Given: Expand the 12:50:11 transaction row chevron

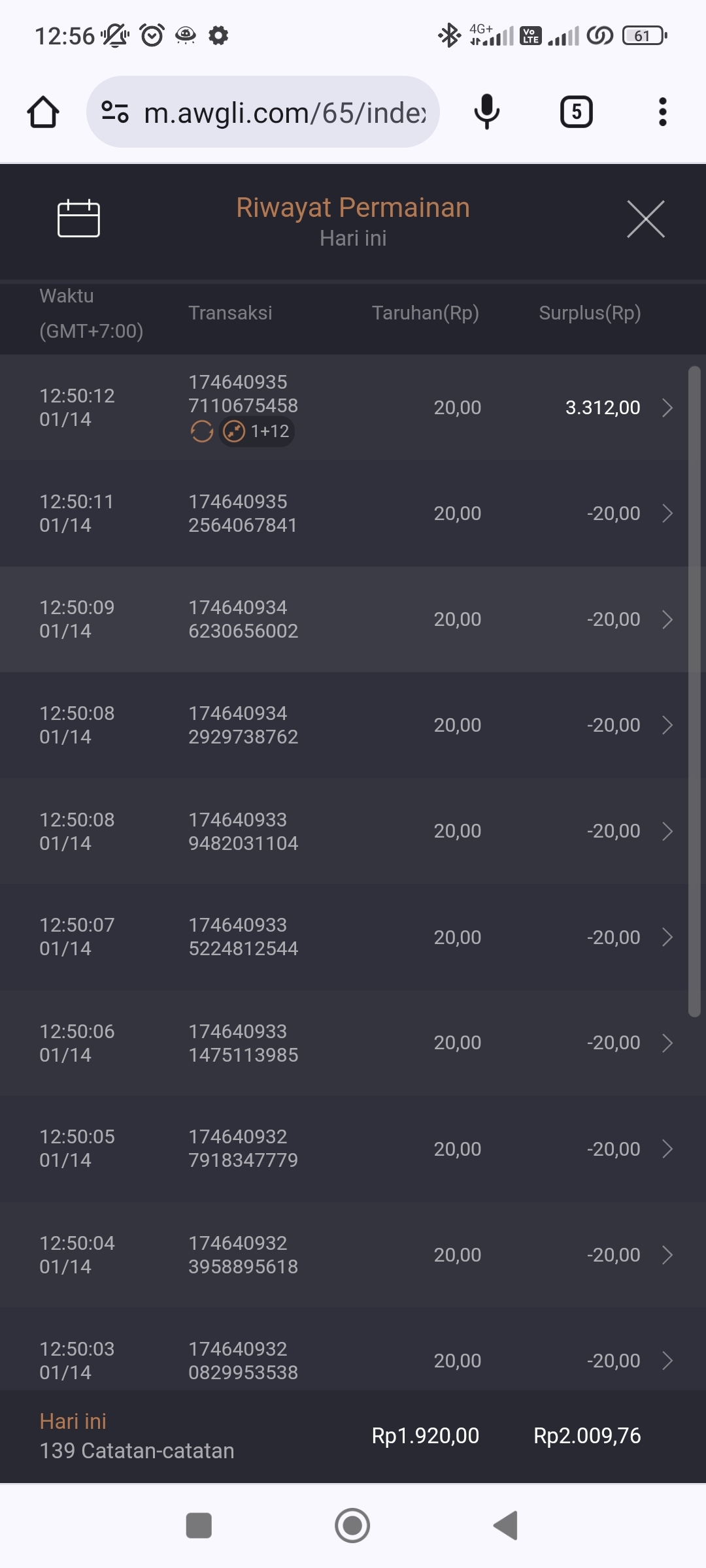Looking at the screenshot, I should tap(667, 514).
